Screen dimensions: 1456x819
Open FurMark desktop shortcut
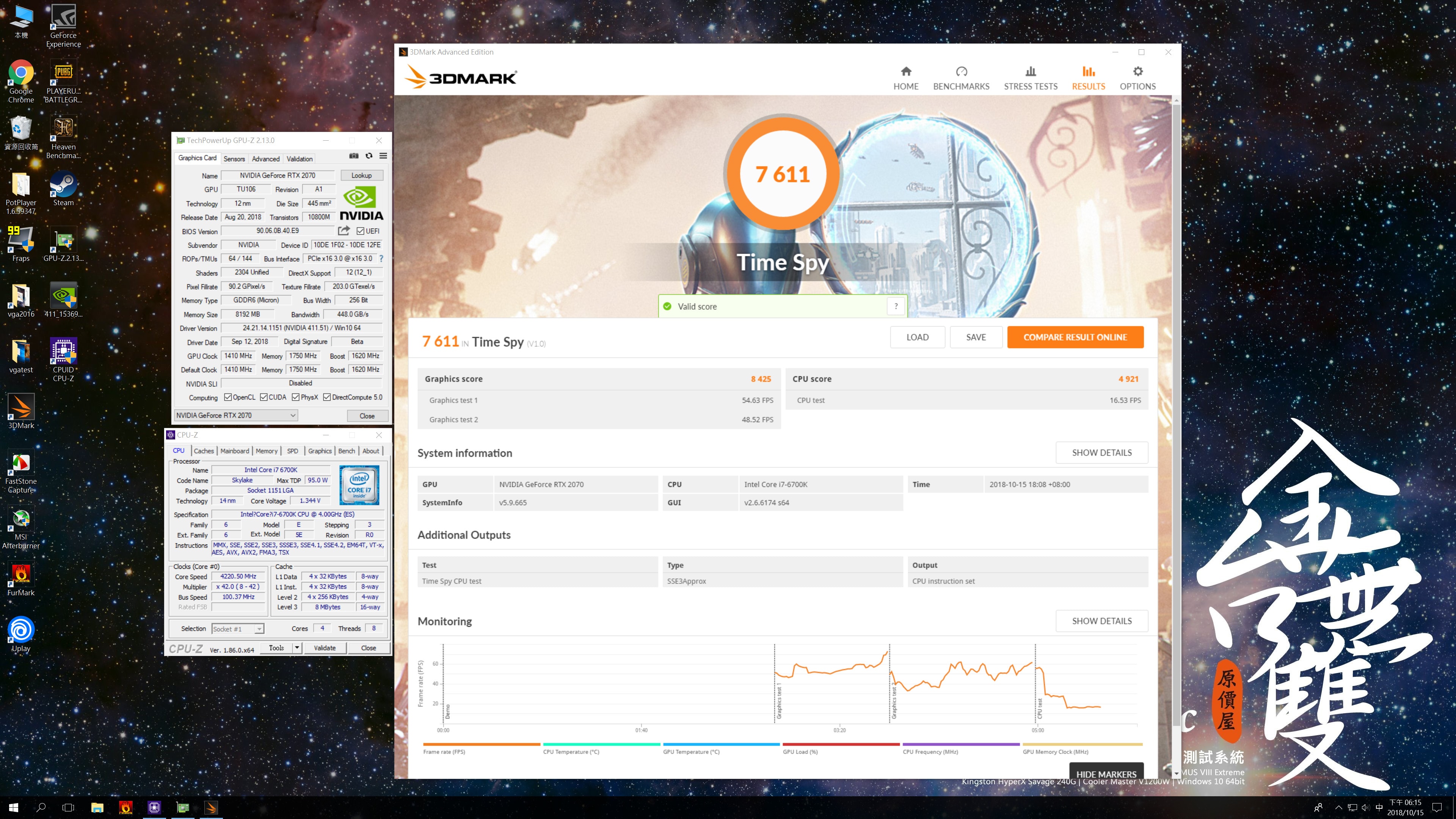click(21, 579)
